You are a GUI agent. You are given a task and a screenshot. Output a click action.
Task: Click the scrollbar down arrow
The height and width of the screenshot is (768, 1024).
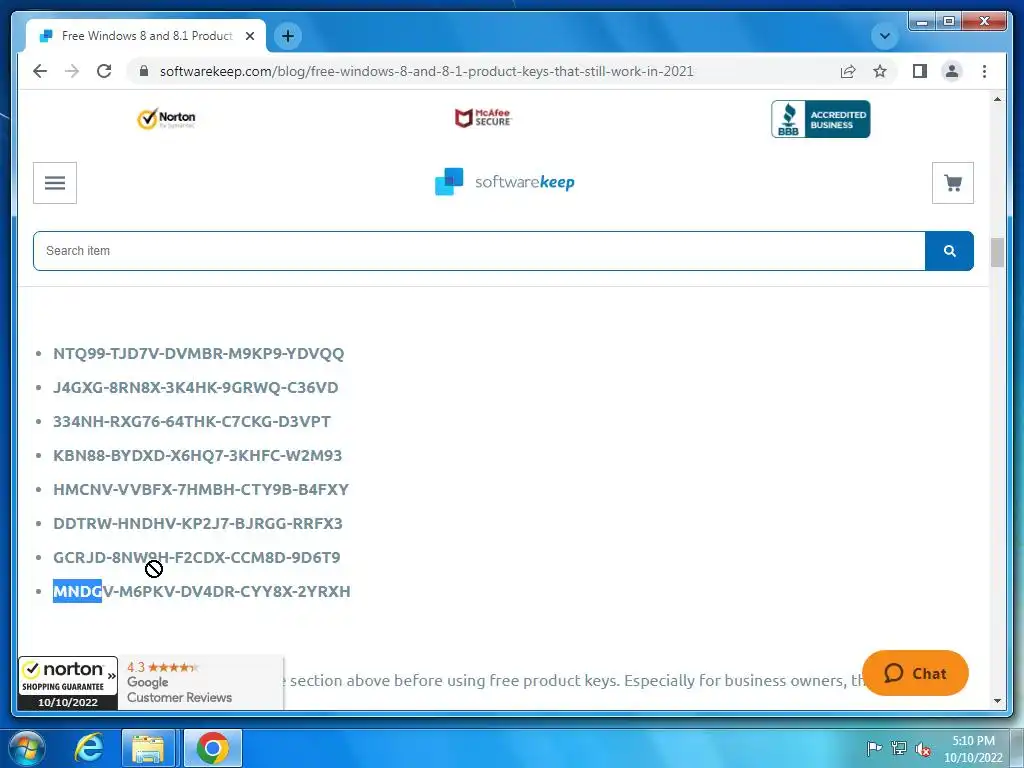[997, 701]
